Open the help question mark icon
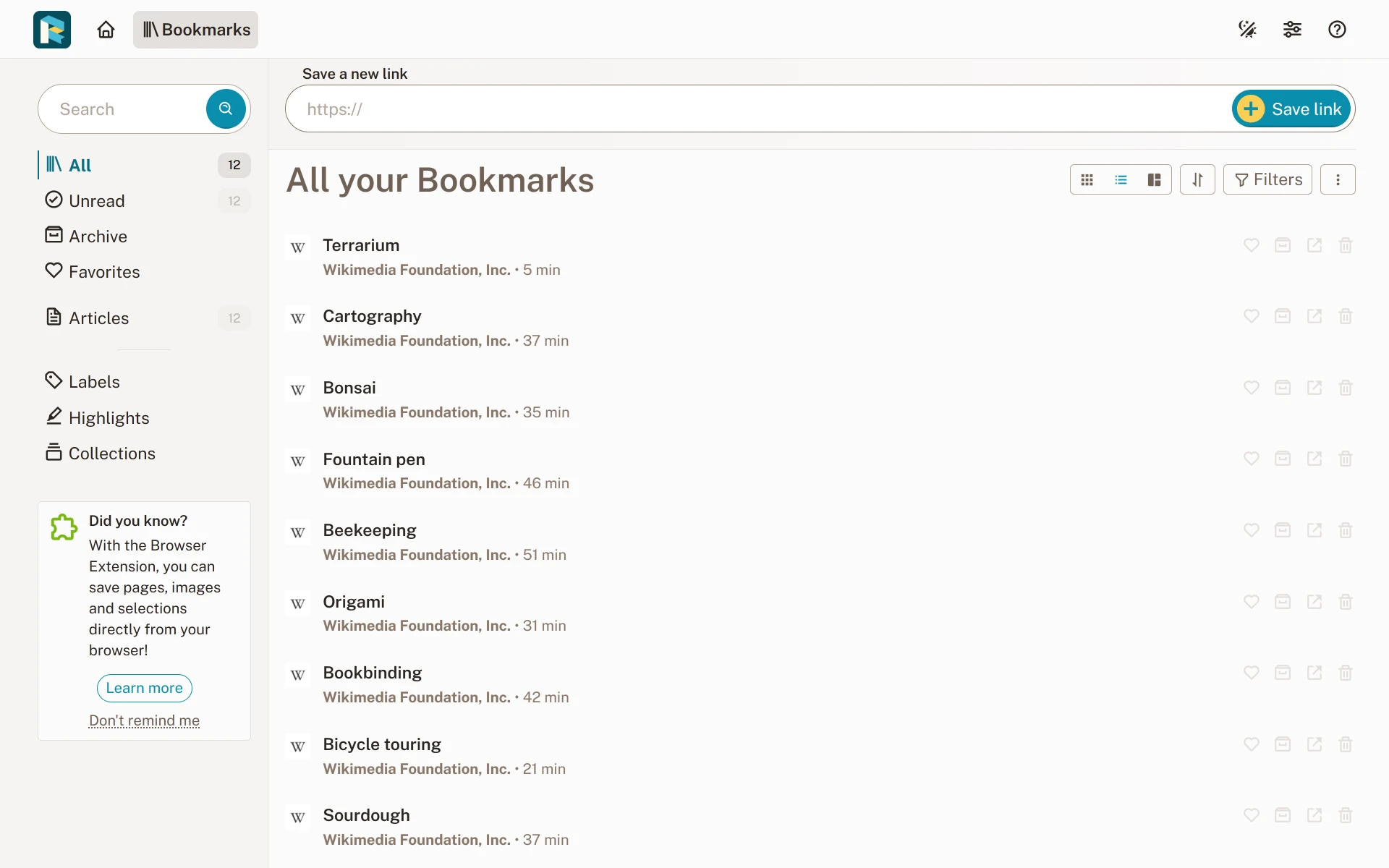Image resolution: width=1389 pixels, height=868 pixels. [1337, 30]
